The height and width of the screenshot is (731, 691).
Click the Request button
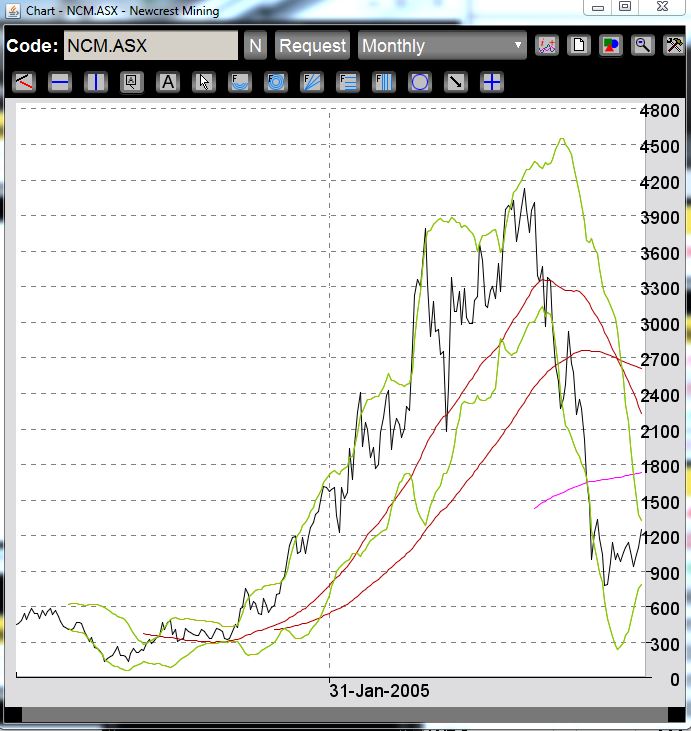pyautogui.click(x=312, y=45)
